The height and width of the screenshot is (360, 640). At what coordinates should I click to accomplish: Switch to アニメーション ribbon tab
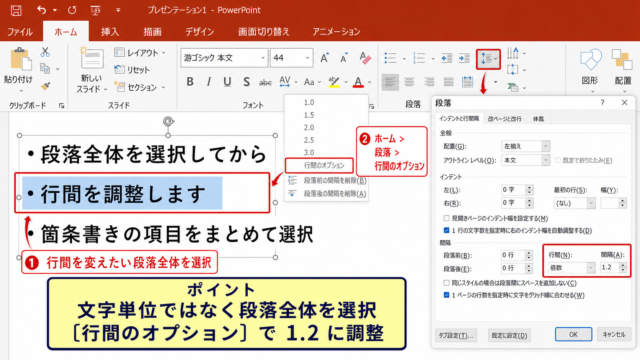point(336,31)
